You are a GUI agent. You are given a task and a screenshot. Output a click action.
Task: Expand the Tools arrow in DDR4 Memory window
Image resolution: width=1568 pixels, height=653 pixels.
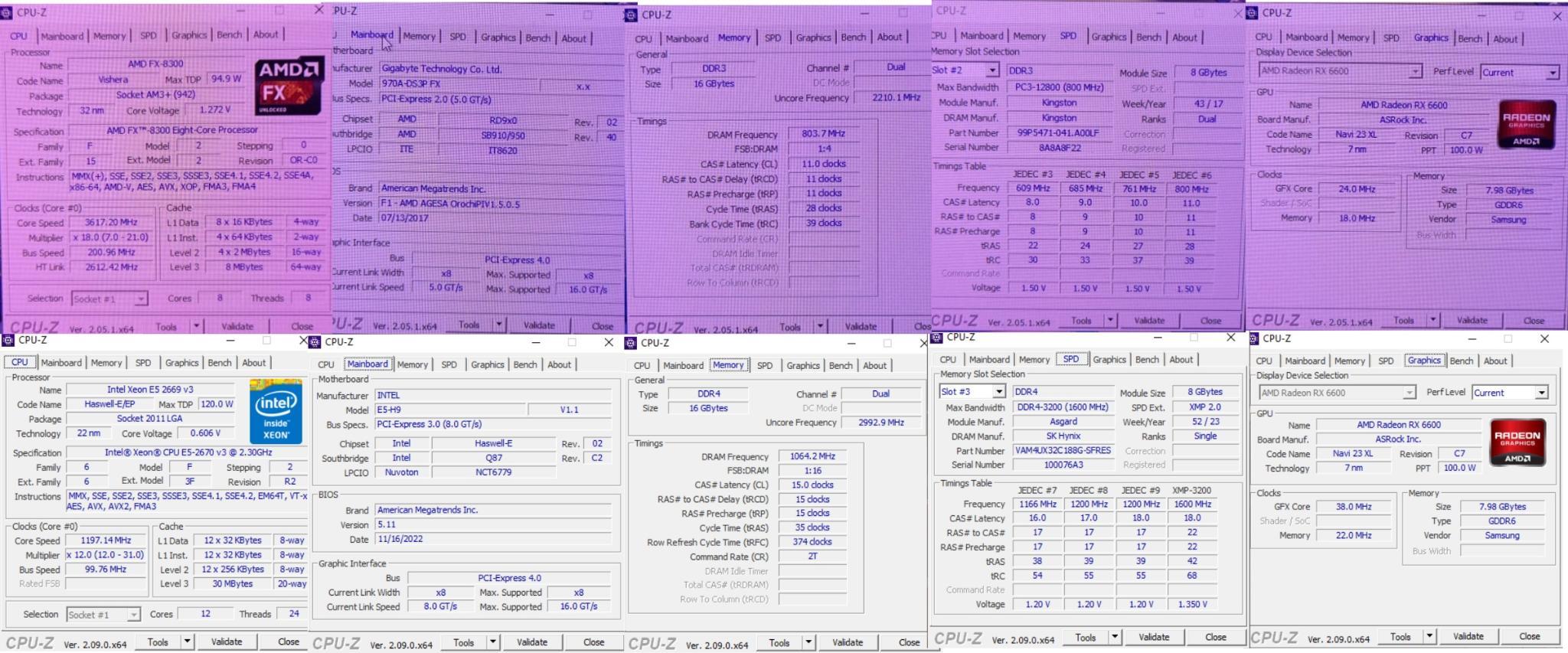coord(808,642)
